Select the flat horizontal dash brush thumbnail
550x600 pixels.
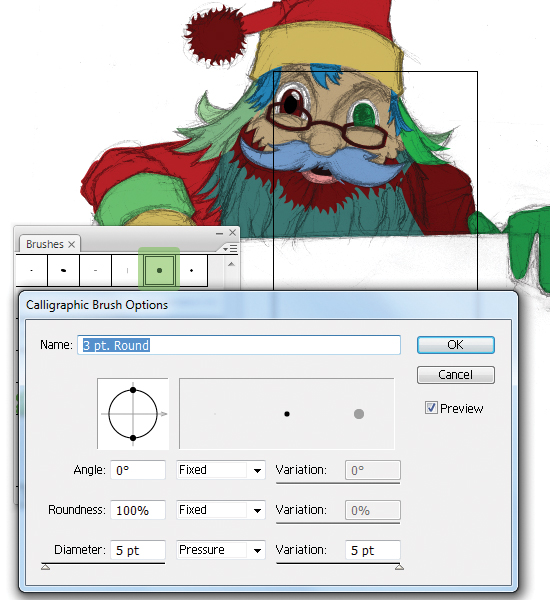point(95,271)
